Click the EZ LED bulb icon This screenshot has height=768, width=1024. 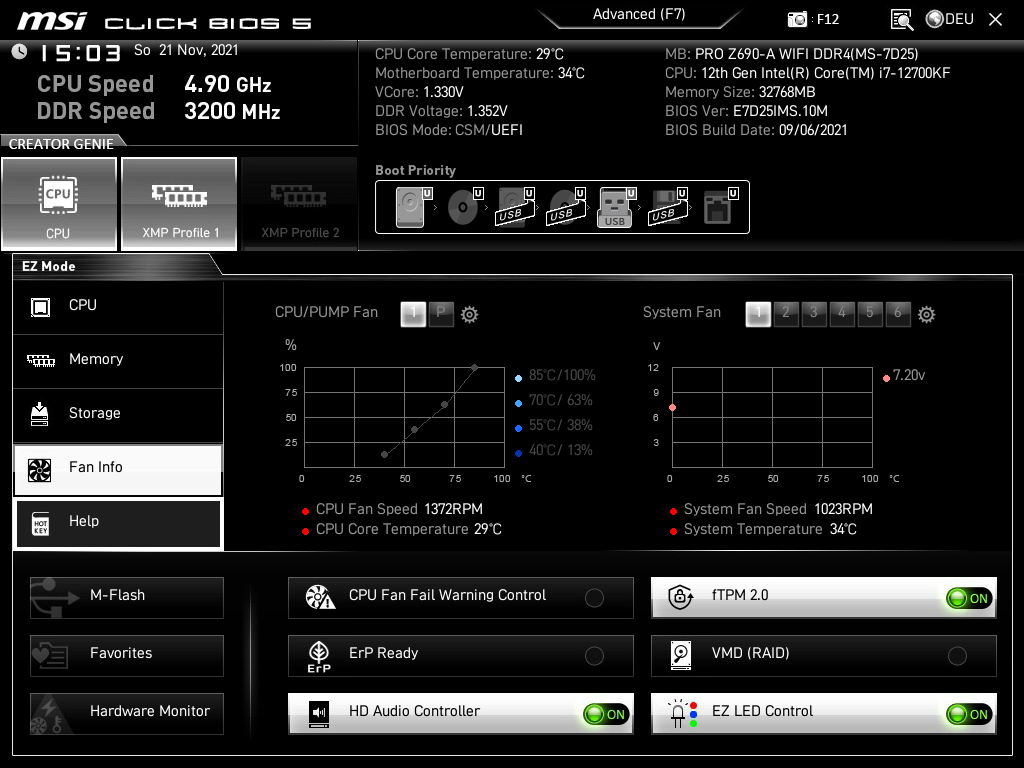click(682, 714)
